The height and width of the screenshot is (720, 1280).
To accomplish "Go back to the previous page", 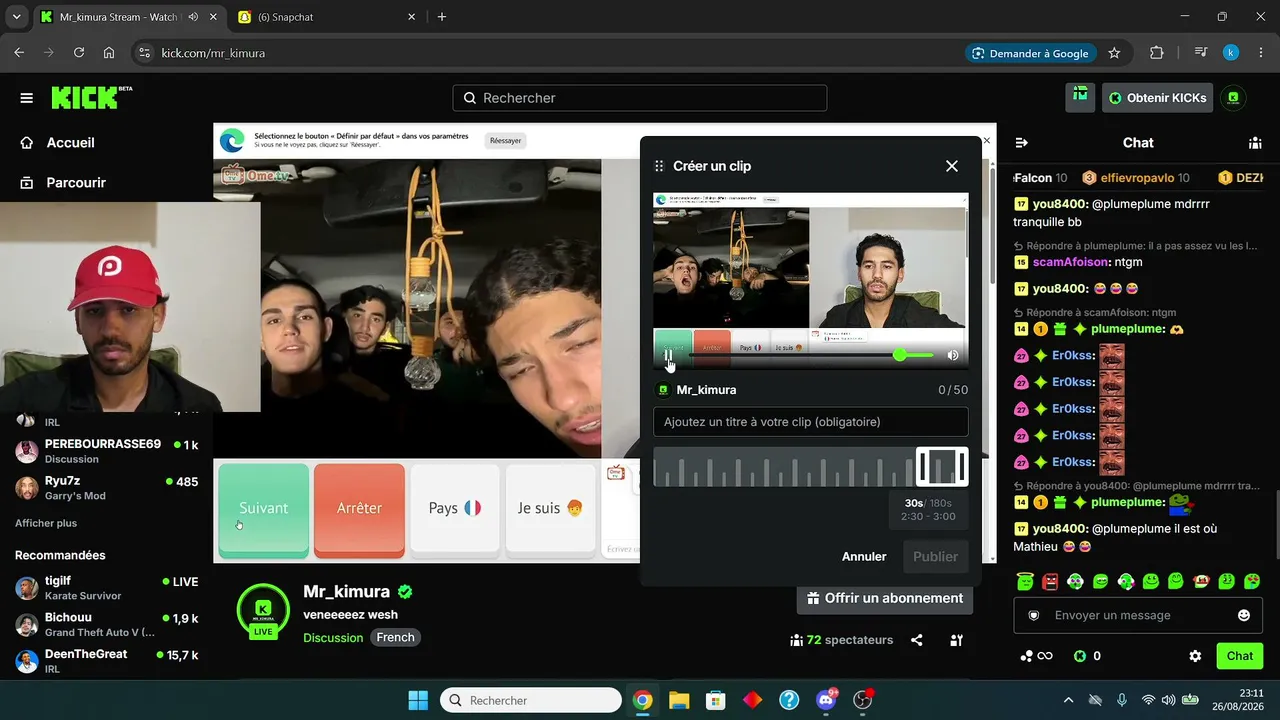I will [x=19, y=53].
